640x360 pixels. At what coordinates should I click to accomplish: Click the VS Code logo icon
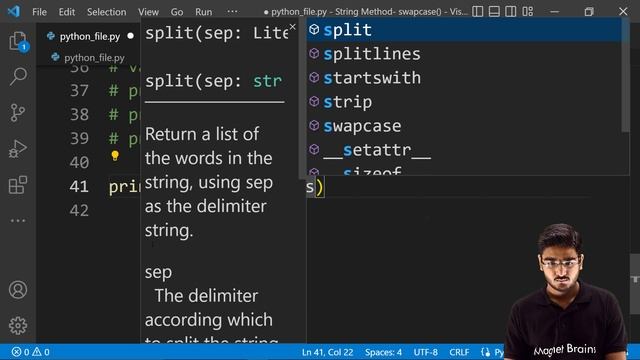[x=13, y=11]
